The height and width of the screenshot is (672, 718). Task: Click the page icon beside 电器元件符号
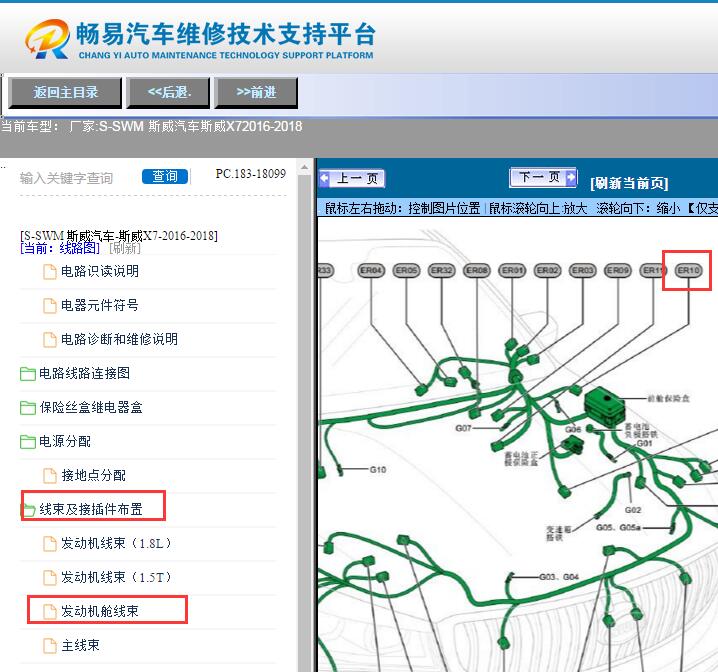pos(49,305)
